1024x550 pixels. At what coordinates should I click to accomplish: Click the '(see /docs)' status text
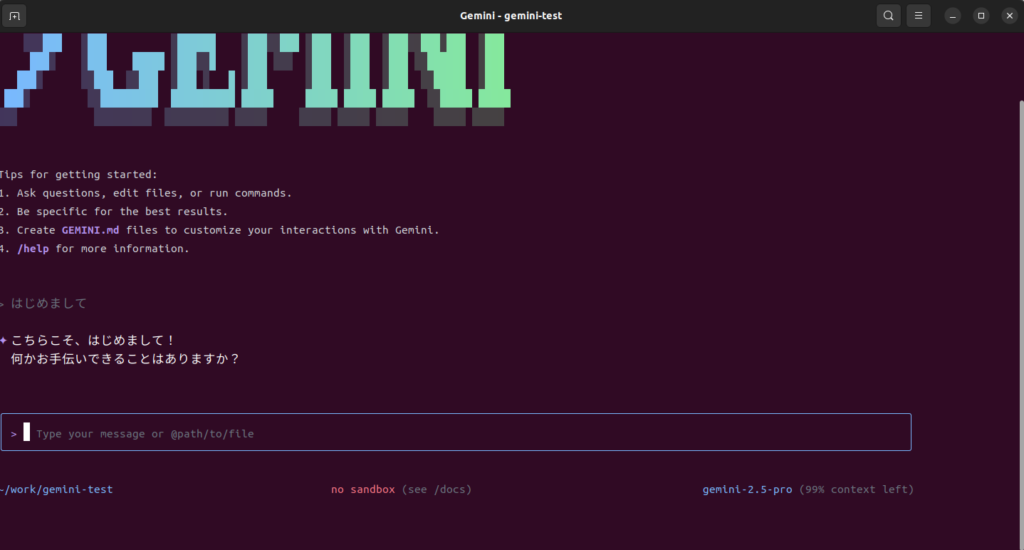[x=436, y=489]
